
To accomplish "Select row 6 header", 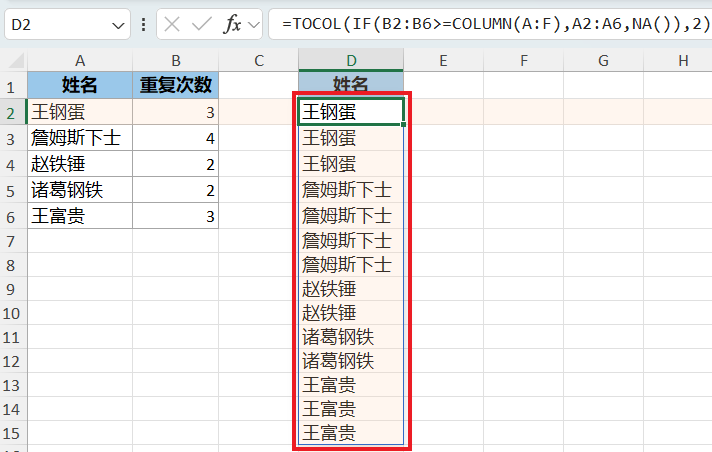I will point(13,216).
